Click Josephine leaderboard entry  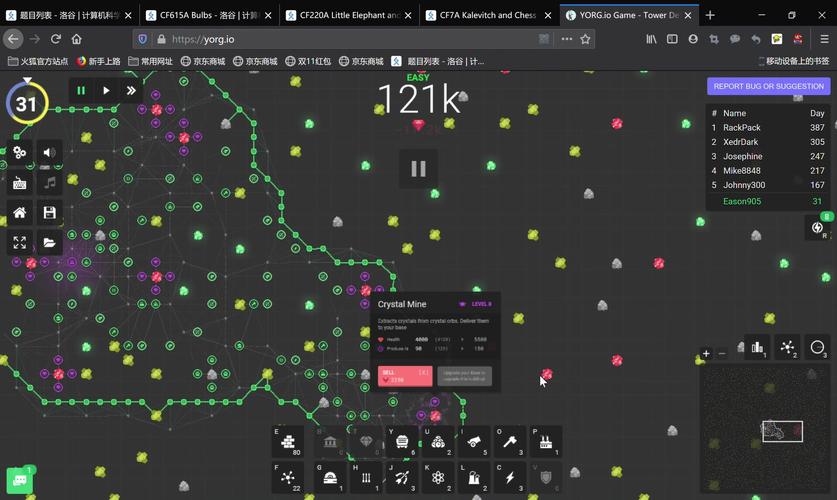(768, 156)
